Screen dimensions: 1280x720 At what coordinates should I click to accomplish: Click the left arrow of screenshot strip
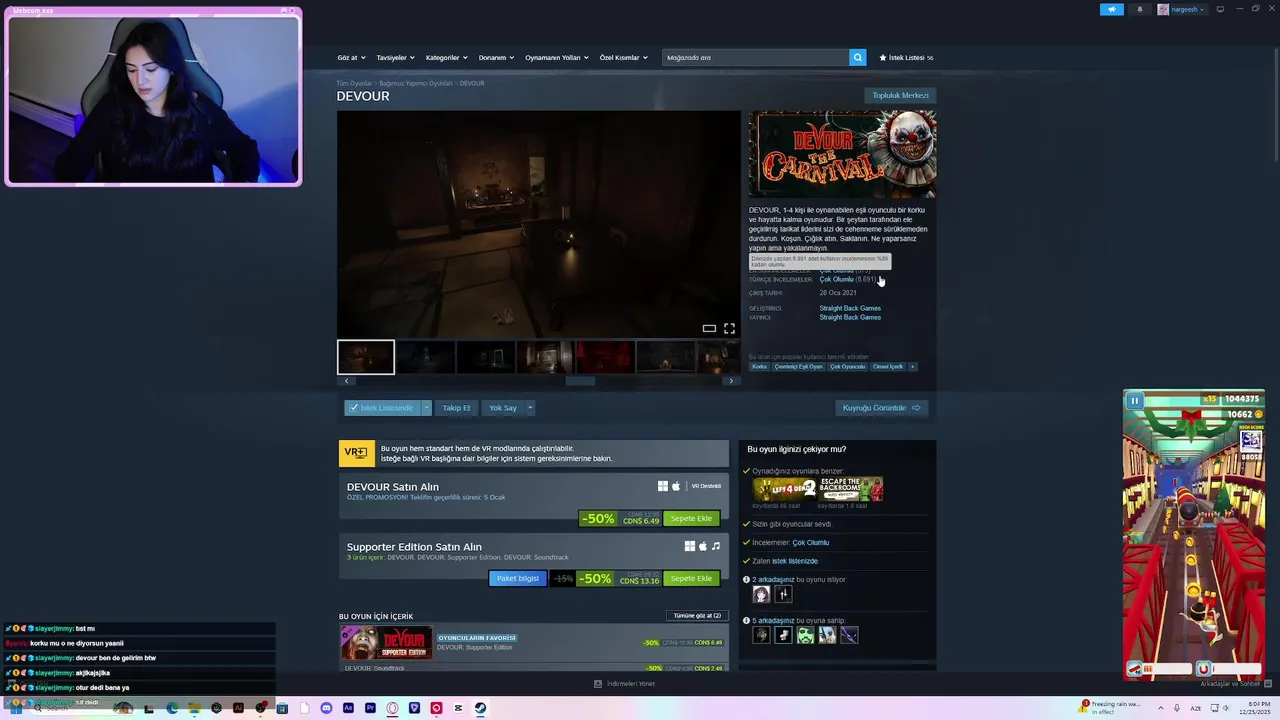(347, 381)
